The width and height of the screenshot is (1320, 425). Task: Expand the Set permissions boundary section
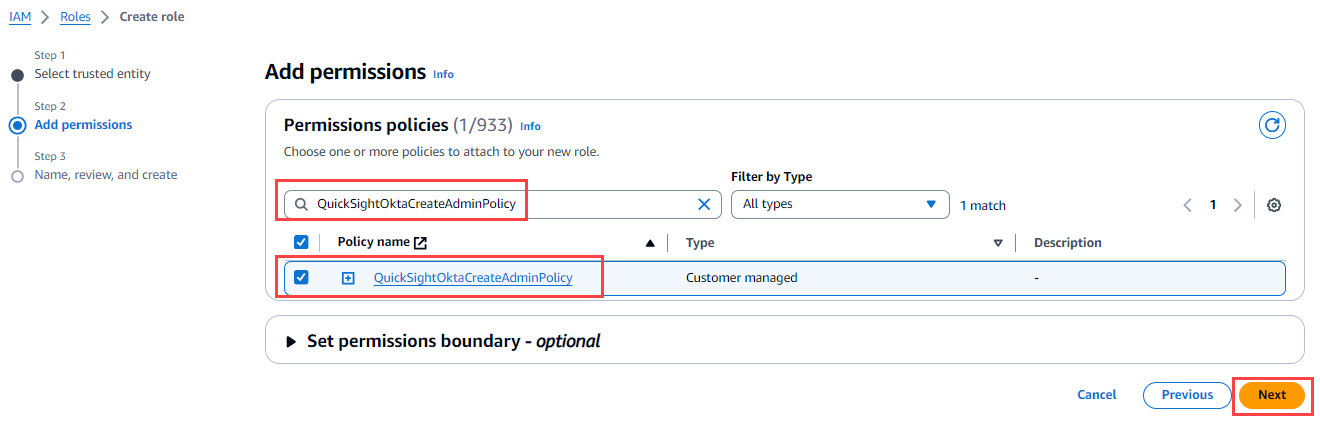(x=292, y=341)
